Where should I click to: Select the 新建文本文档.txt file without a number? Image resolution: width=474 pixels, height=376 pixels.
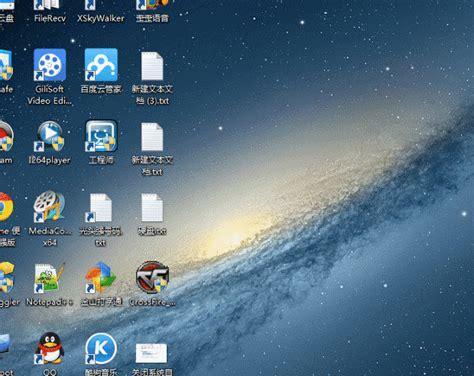[152, 149]
